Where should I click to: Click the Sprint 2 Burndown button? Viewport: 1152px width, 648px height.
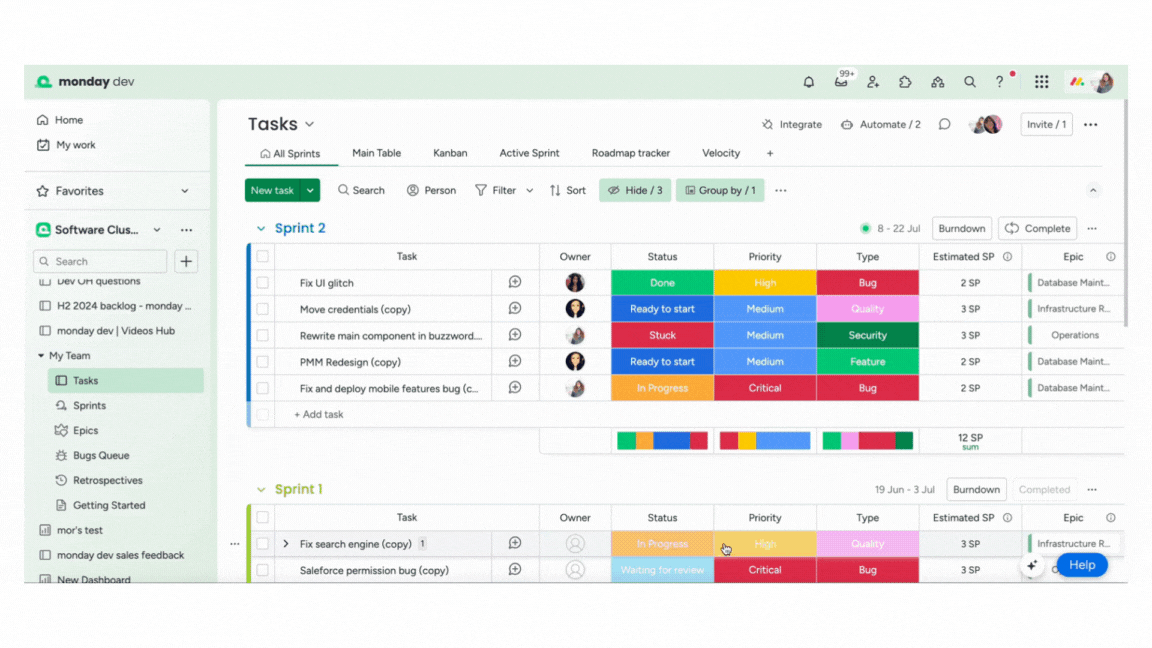961,228
